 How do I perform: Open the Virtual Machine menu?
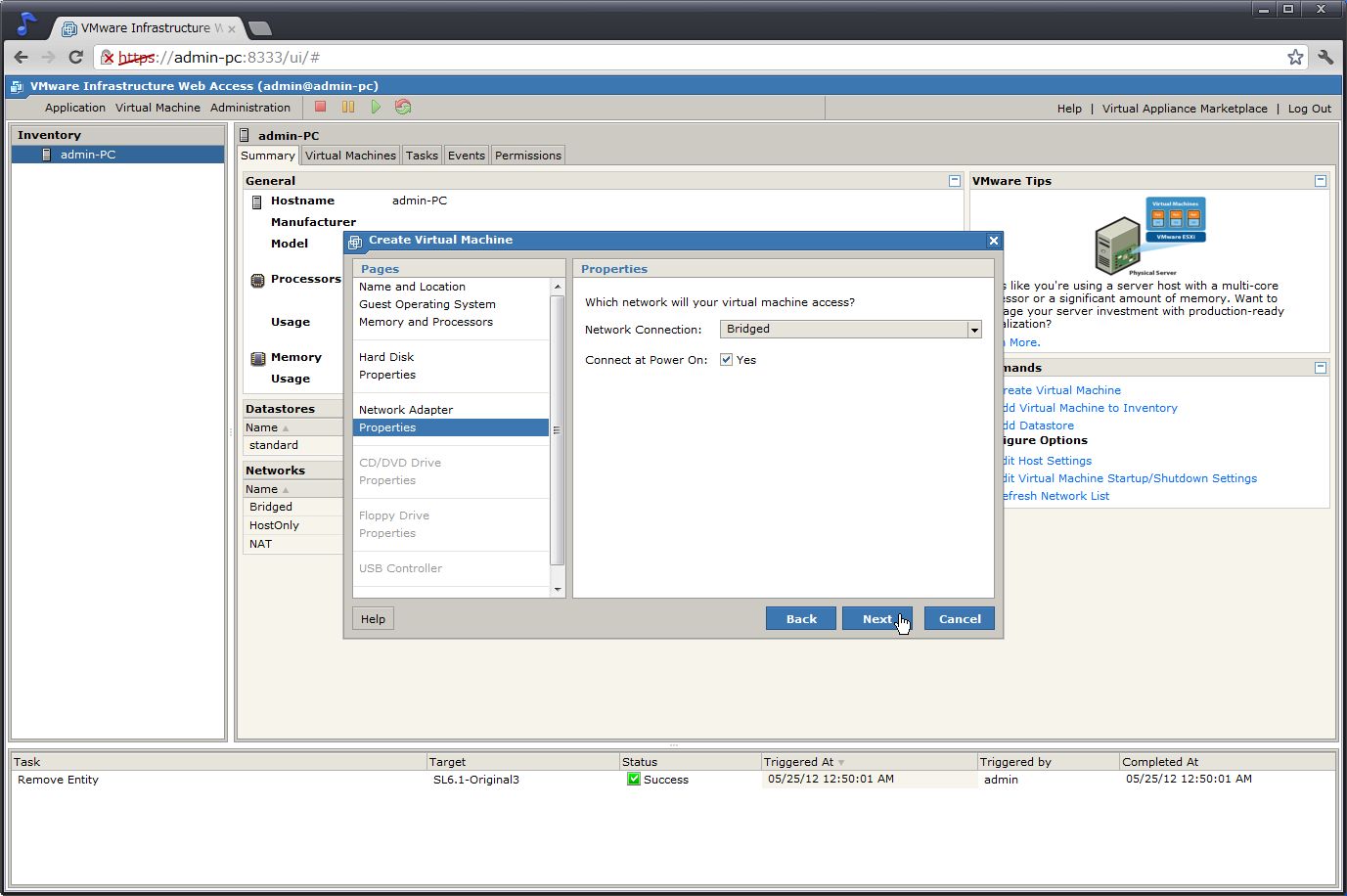click(x=157, y=108)
